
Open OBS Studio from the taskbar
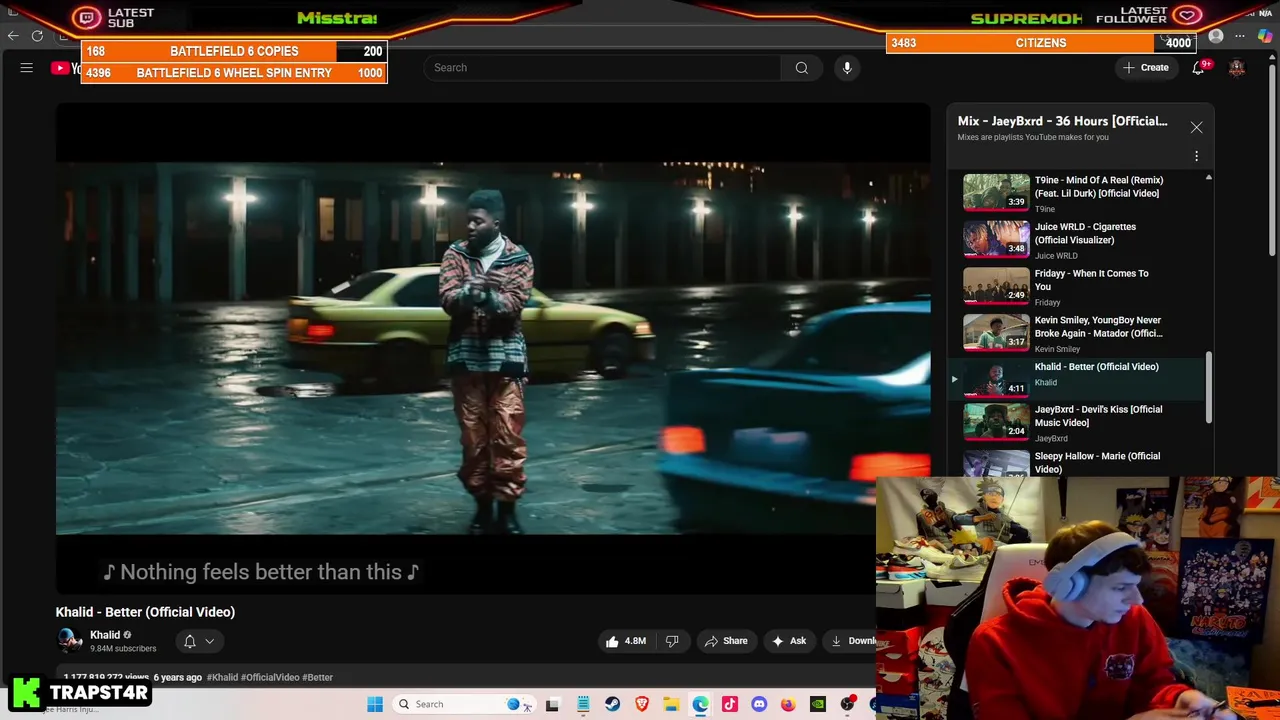coord(848,704)
